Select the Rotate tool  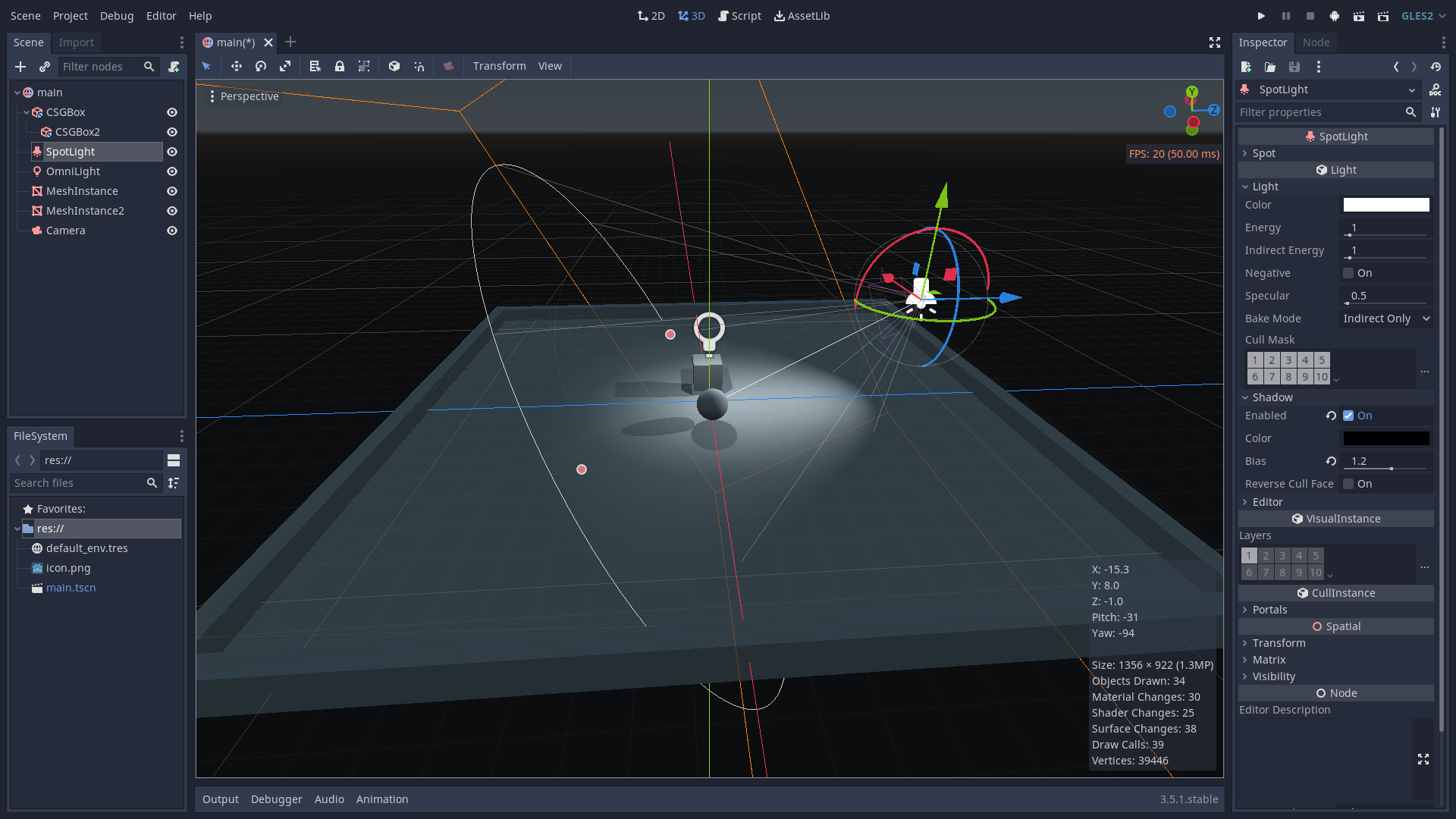coord(261,66)
